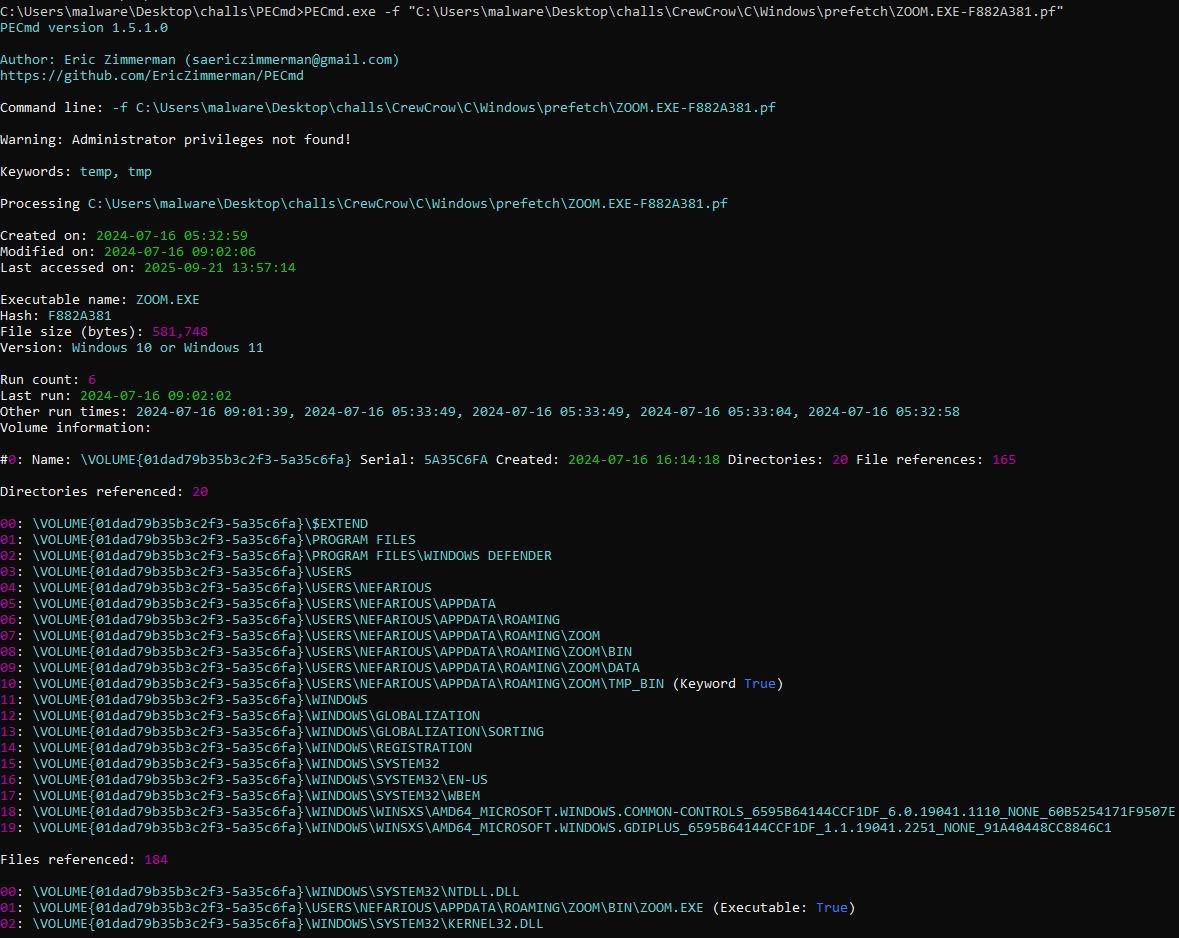Image resolution: width=1179 pixels, height=938 pixels.
Task: Click other run time 2024-07-16 05:32:58
Action: [883, 411]
